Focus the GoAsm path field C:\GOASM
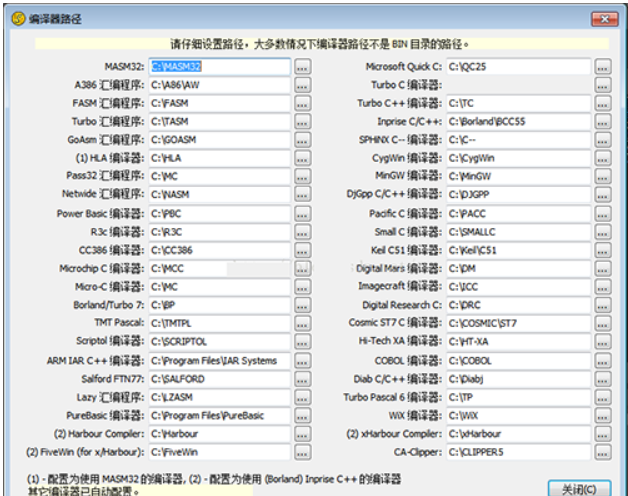Viewport: 628px width, 496px height. click(x=220, y=140)
